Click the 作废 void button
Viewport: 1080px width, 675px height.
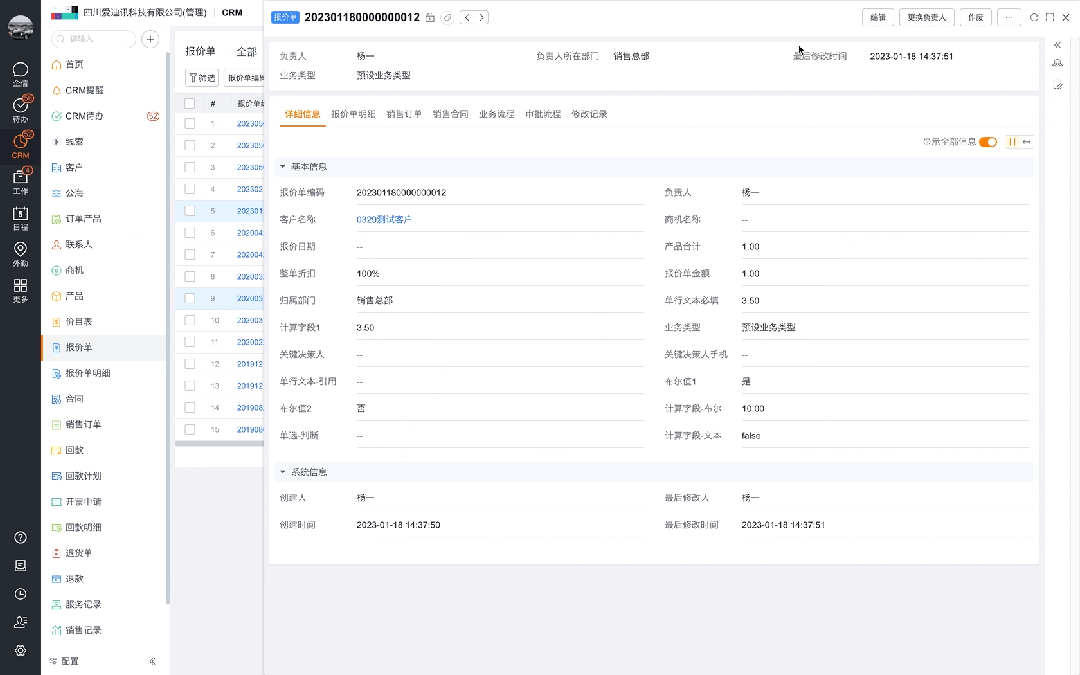pos(975,17)
